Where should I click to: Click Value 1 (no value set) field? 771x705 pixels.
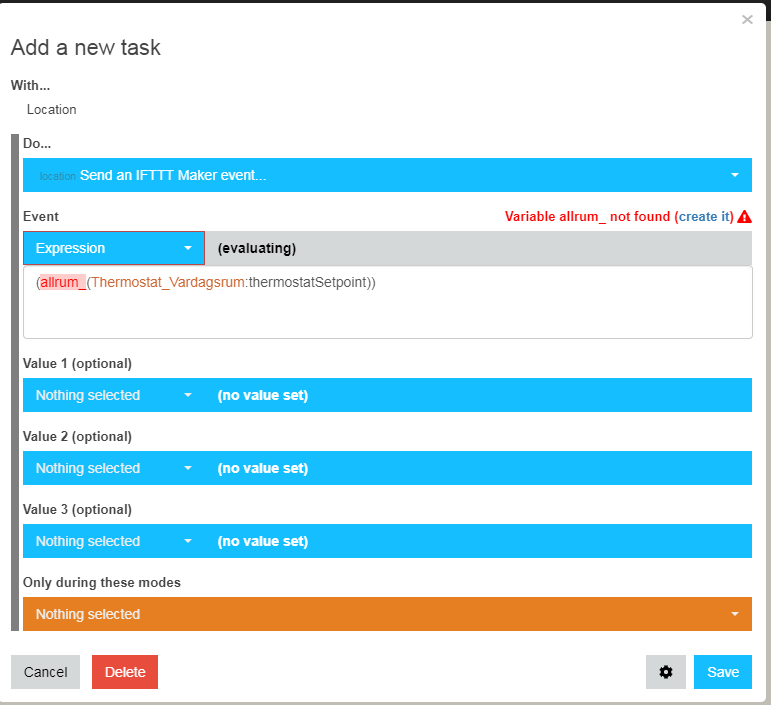(x=478, y=395)
